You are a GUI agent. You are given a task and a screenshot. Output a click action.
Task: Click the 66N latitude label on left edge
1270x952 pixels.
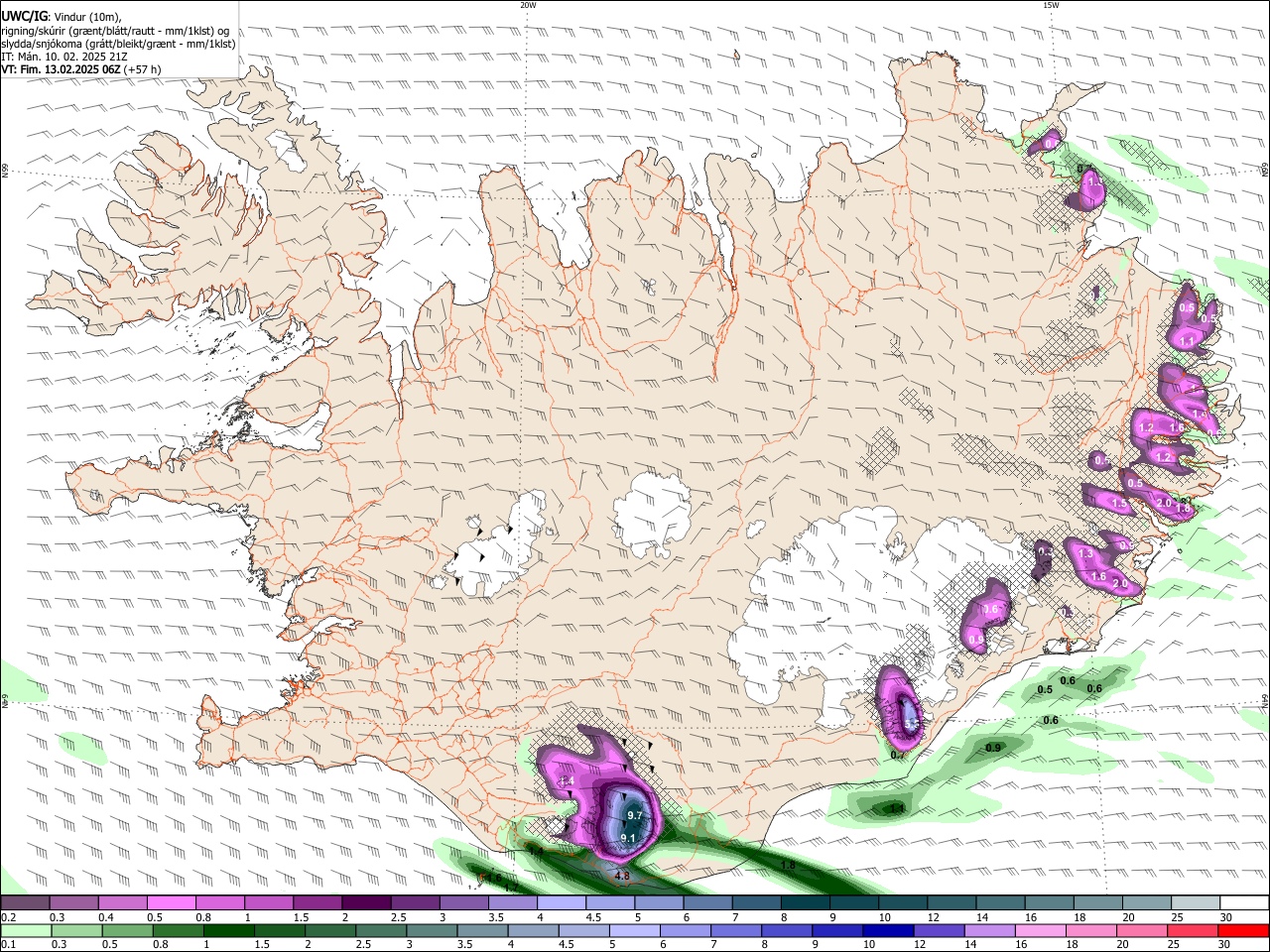[5, 170]
